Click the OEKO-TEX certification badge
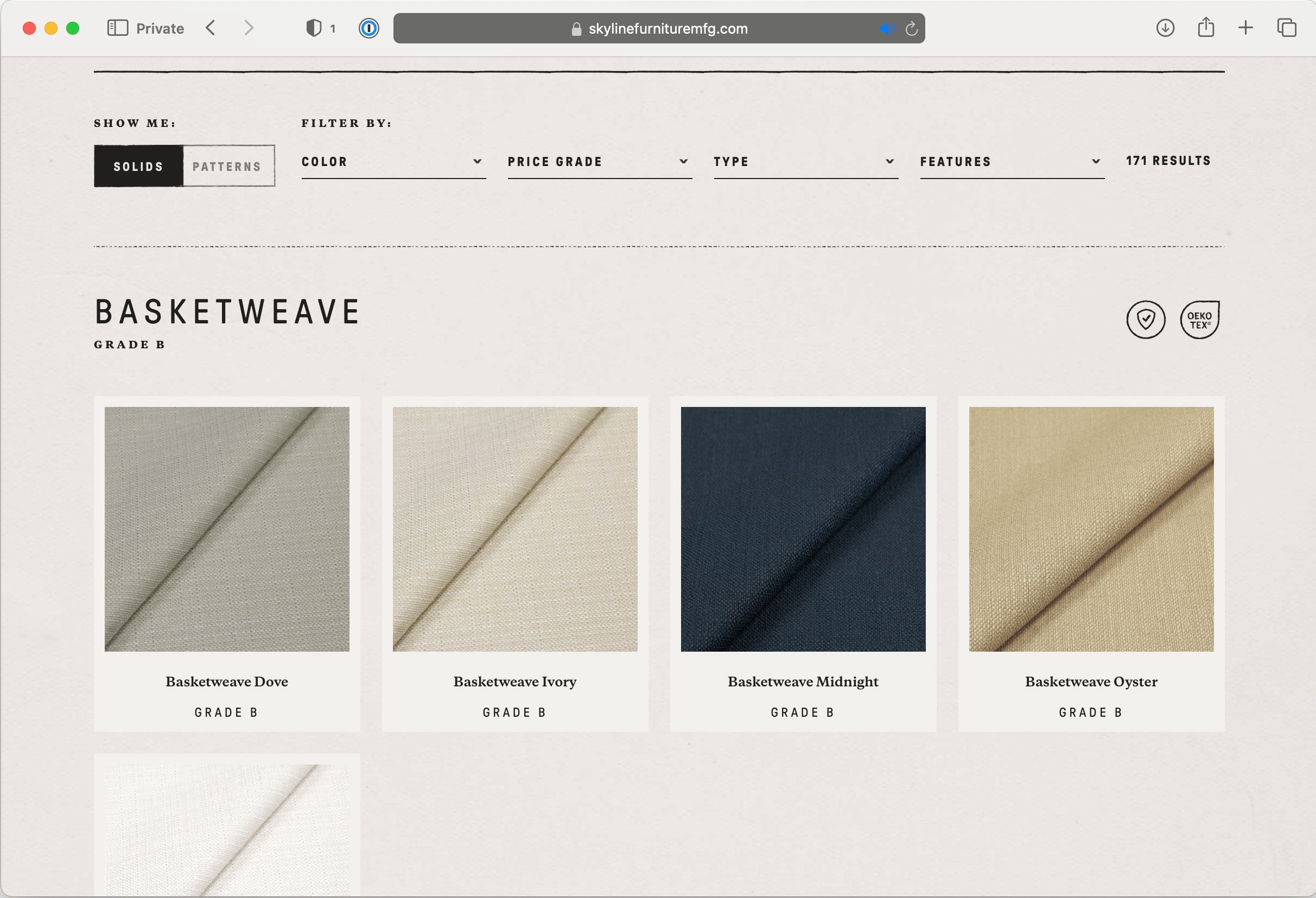The image size is (1316, 898). pyautogui.click(x=1199, y=320)
